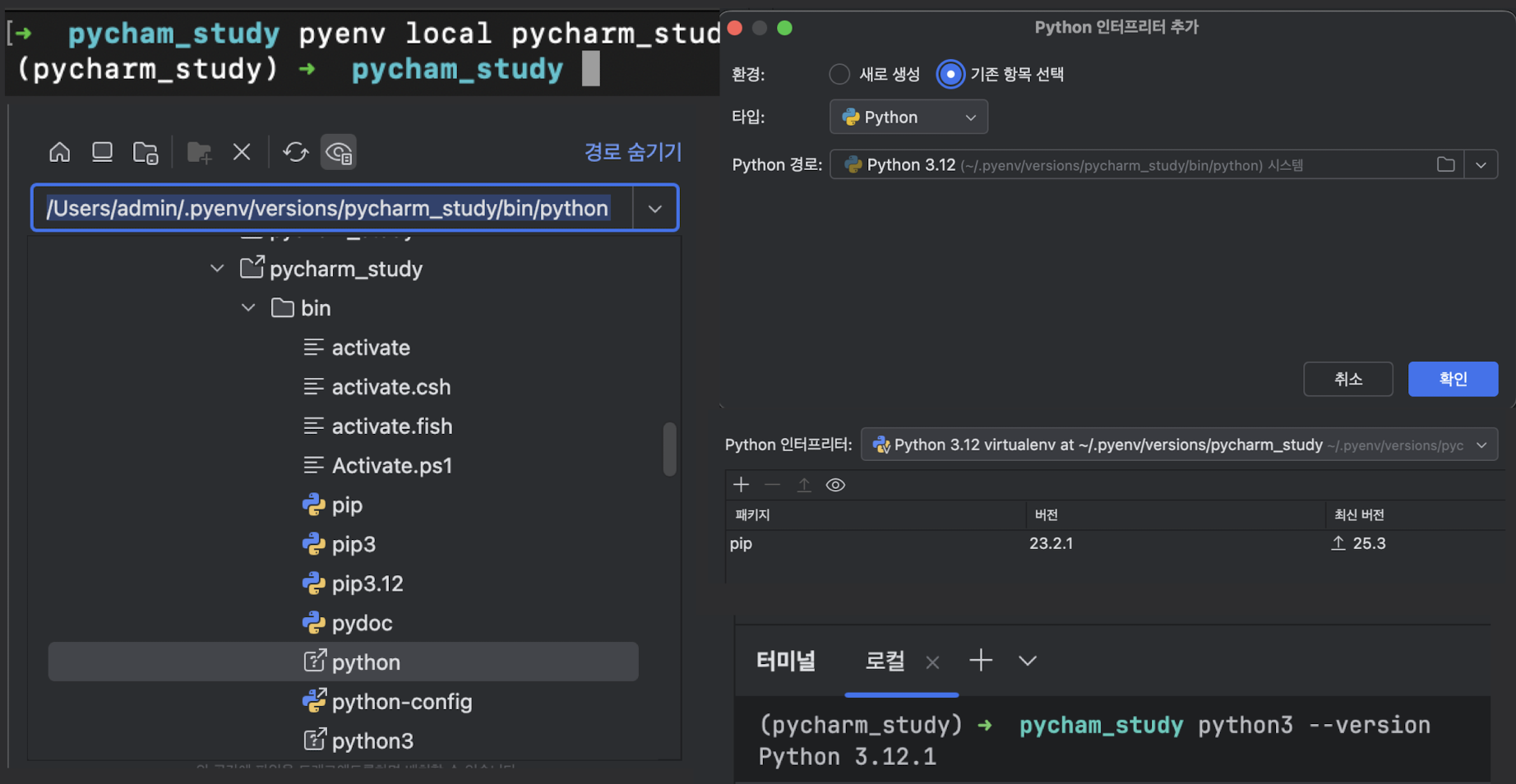Select the '새로 생성' radio button

839,74
